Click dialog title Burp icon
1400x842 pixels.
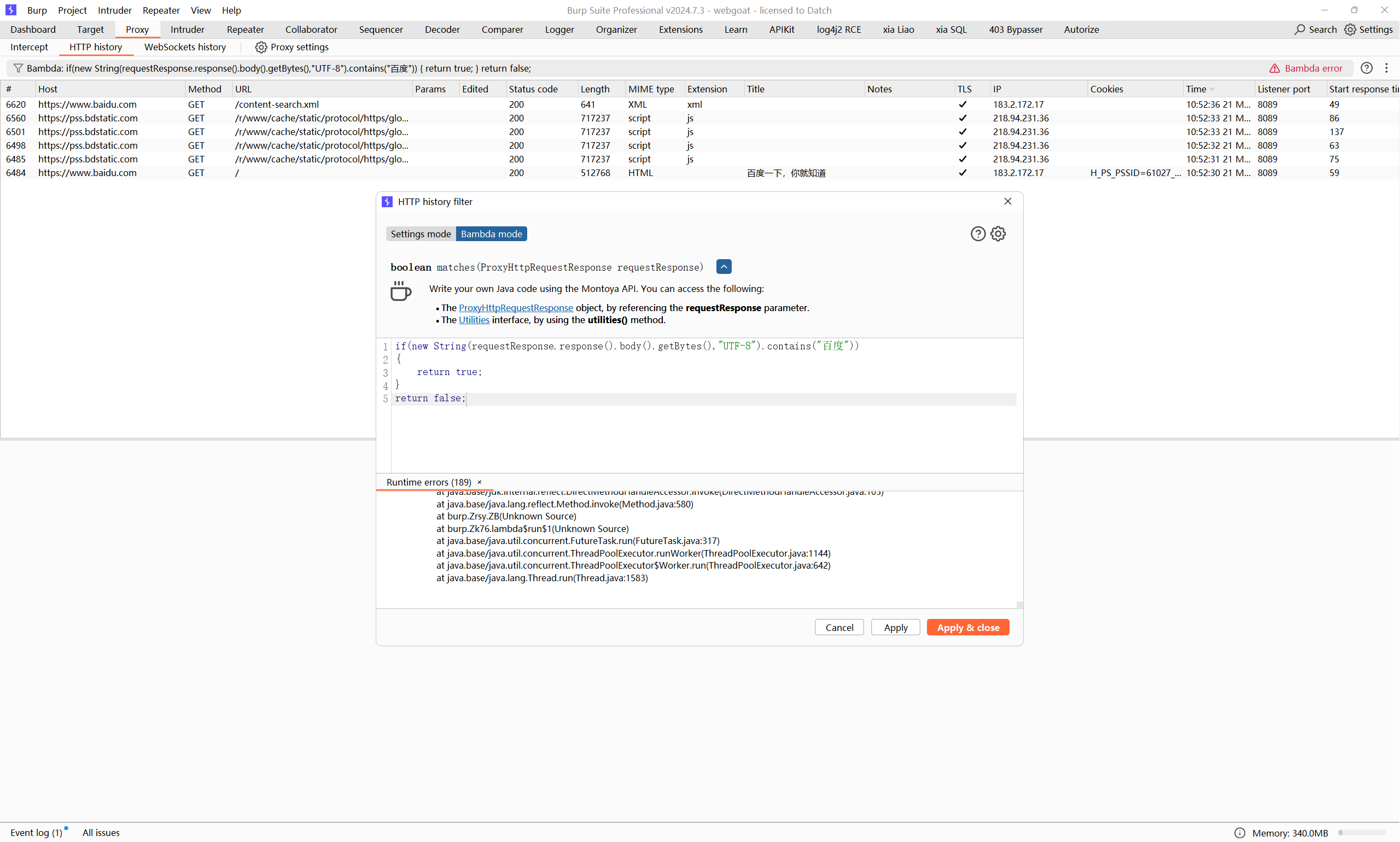[x=387, y=202]
